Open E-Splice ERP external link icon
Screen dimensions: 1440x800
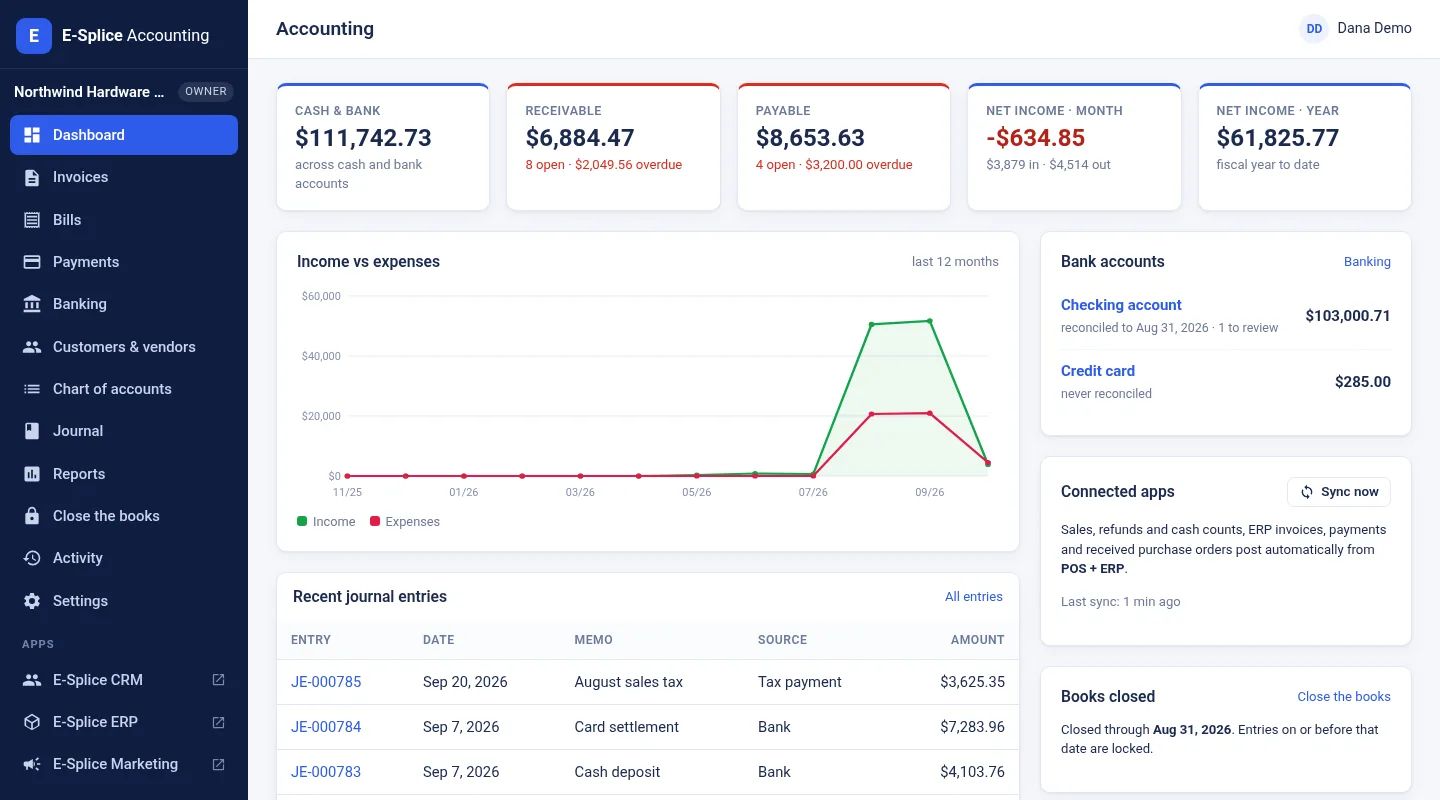(219, 722)
